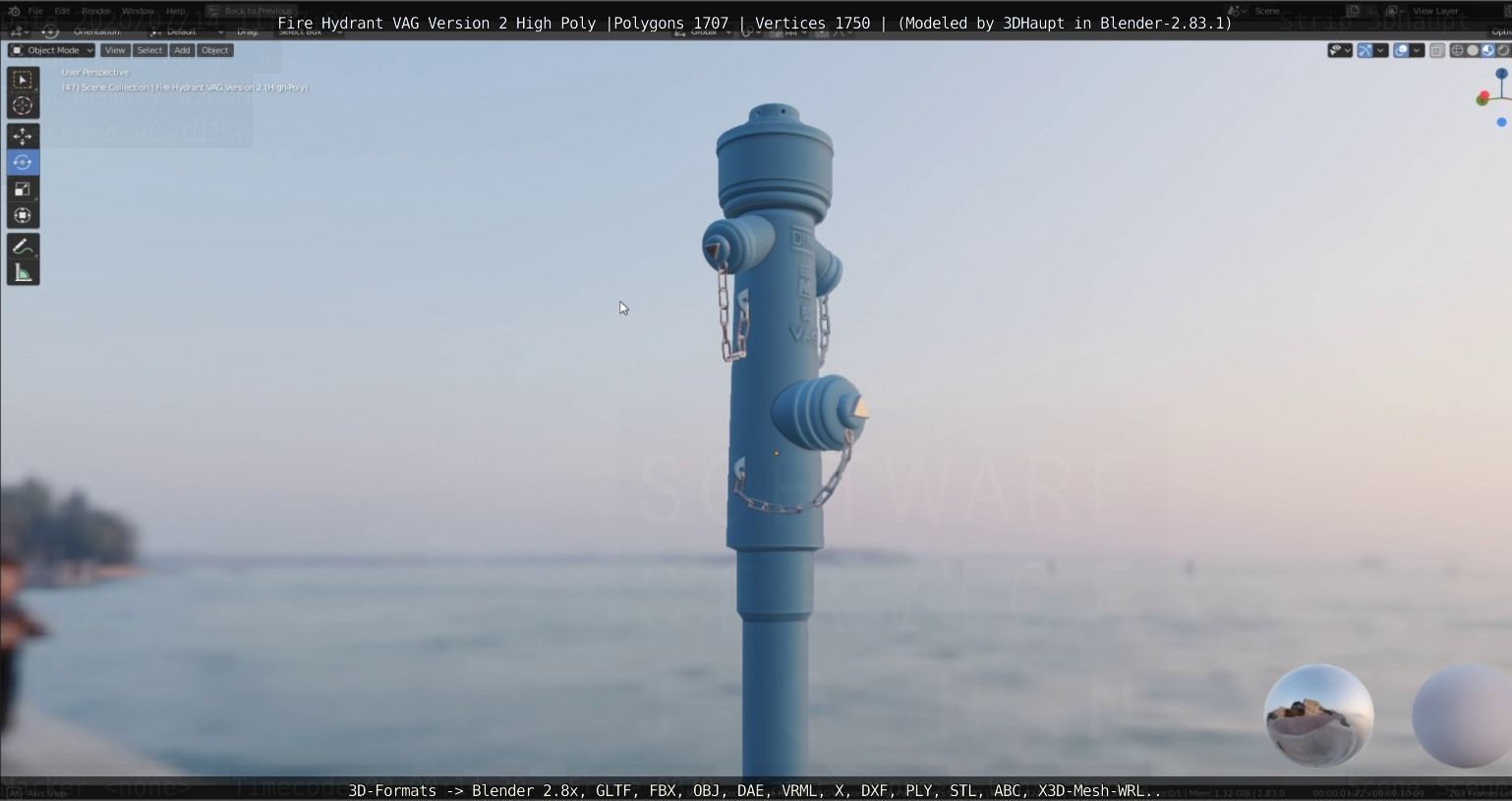The image size is (1512, 801).
Task: Click the negative Z gizmo dot
Action: point(1501,123)
